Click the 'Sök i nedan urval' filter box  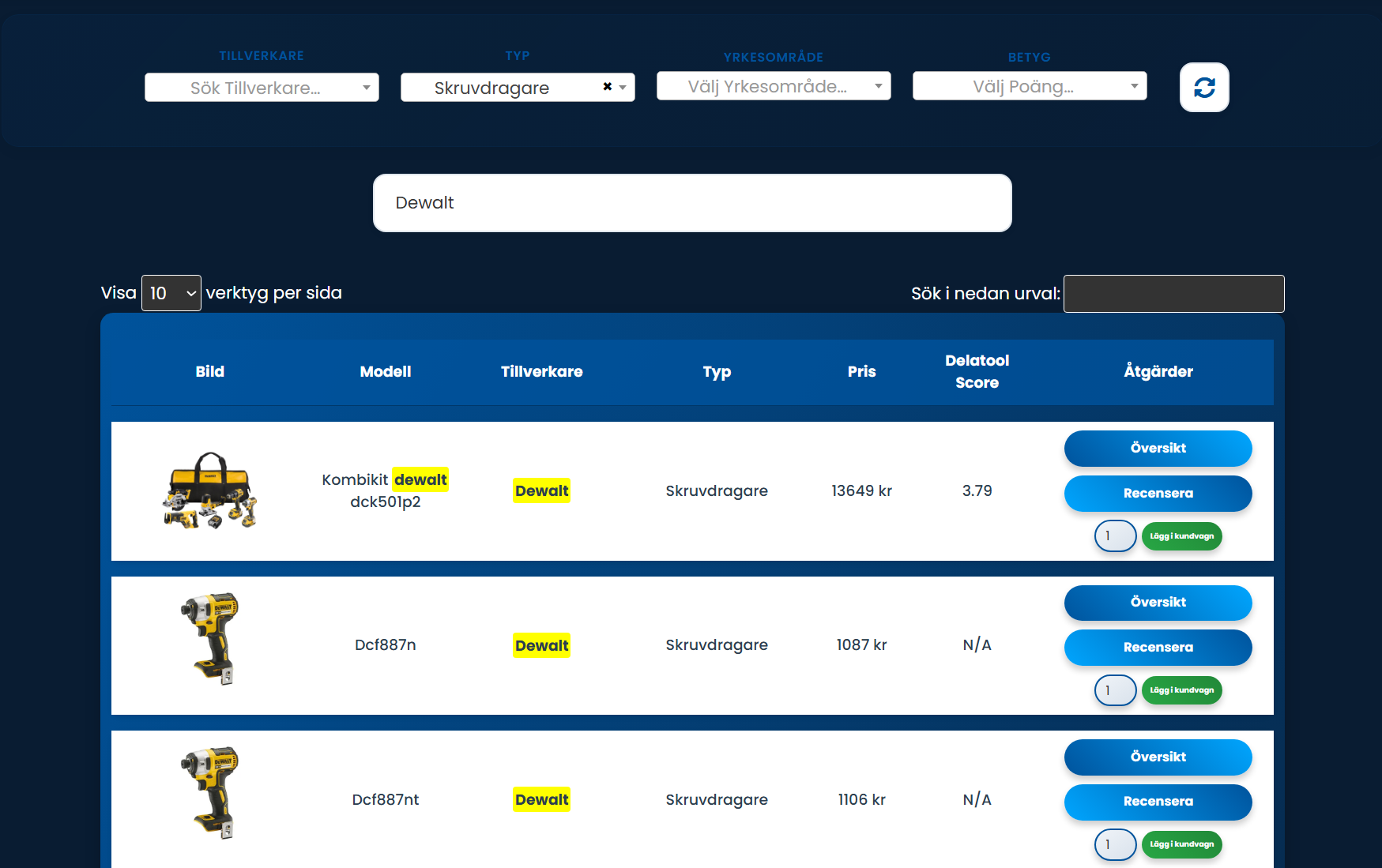coord(1173,294)
